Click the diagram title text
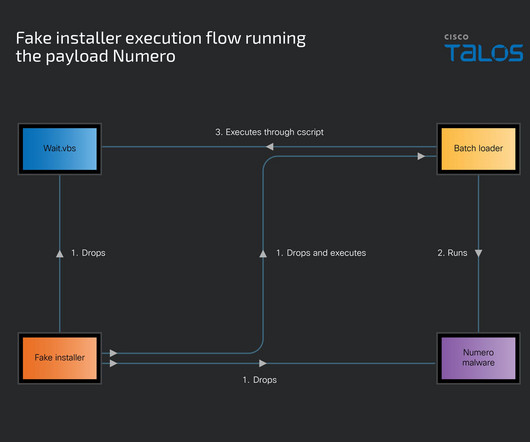Viewport: 530px width, 442px height. point(161,47)
